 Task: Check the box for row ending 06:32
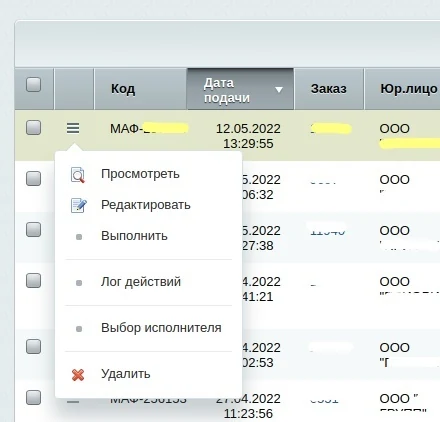[x=34, y=179]
